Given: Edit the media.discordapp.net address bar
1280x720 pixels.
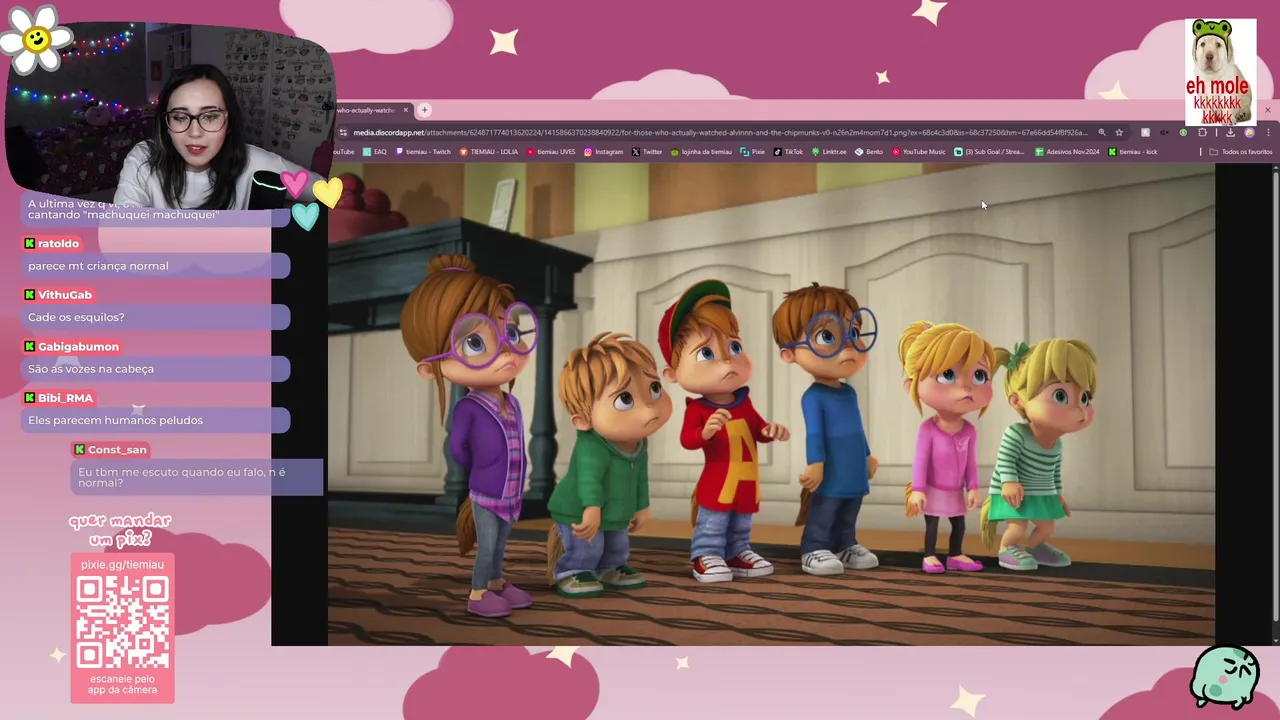Looking at the screenshot, I should coord(720,132).
